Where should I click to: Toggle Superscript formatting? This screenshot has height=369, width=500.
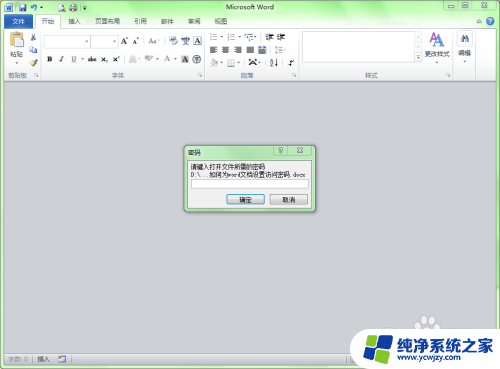pos(116,59)
